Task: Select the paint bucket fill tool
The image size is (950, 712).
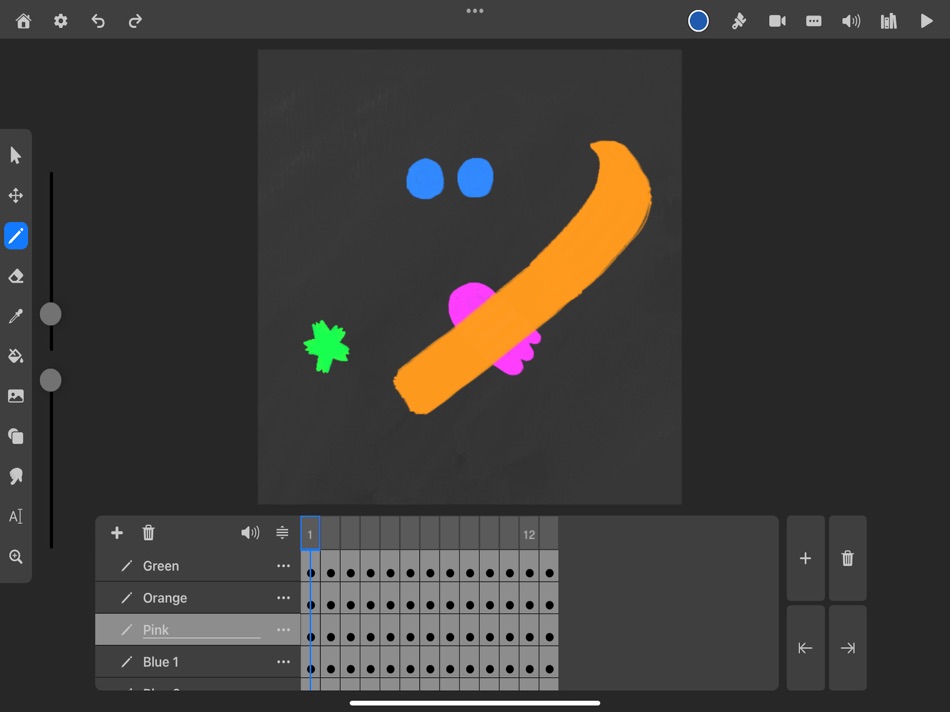Action: (16, 356)
